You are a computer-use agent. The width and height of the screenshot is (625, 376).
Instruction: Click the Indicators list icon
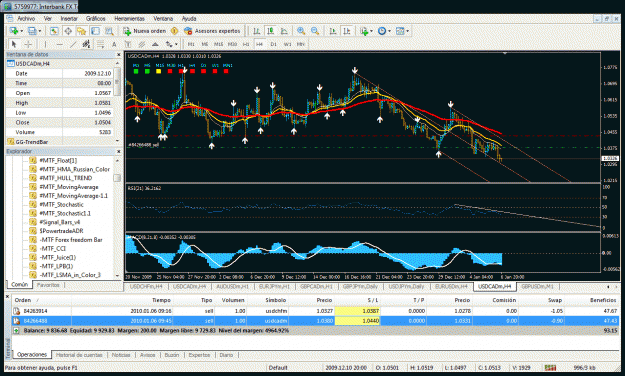tap(364, 31)
